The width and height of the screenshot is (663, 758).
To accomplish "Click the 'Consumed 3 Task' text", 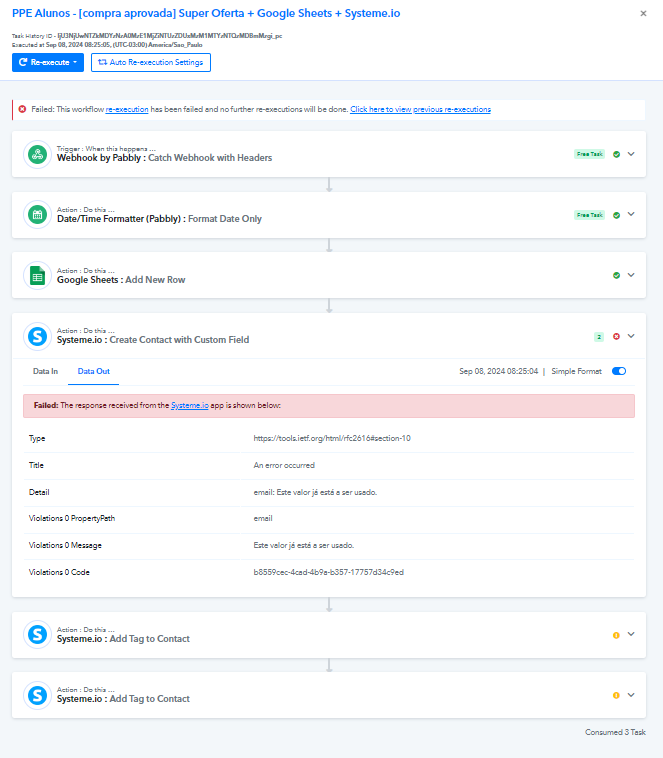I will click(x=615, y=732).
